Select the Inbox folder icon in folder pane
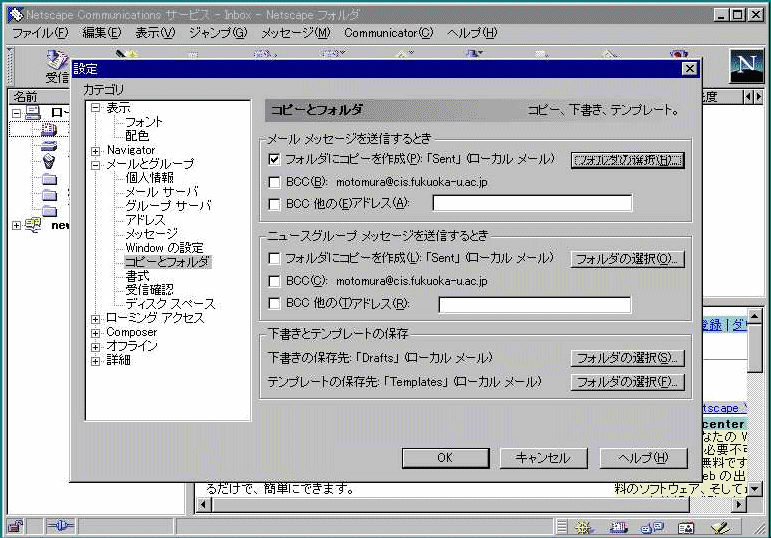The height and width of the screenshot is (538, 771). pos(49,129)
